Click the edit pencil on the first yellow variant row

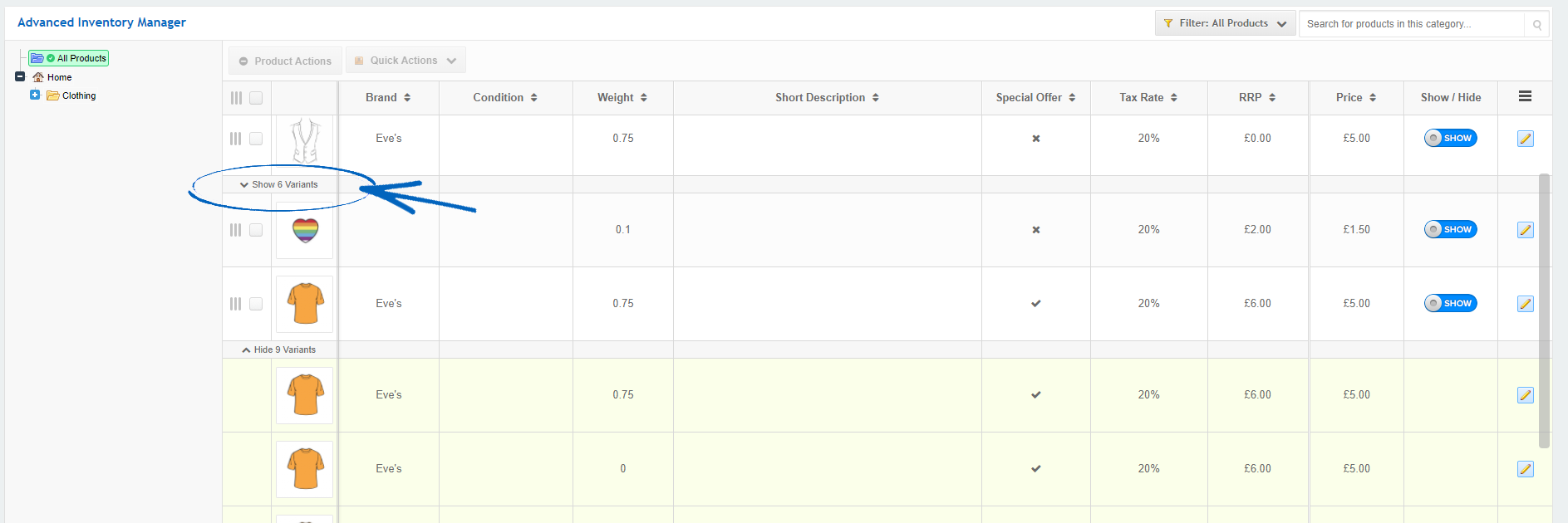tap(1525, 396)
